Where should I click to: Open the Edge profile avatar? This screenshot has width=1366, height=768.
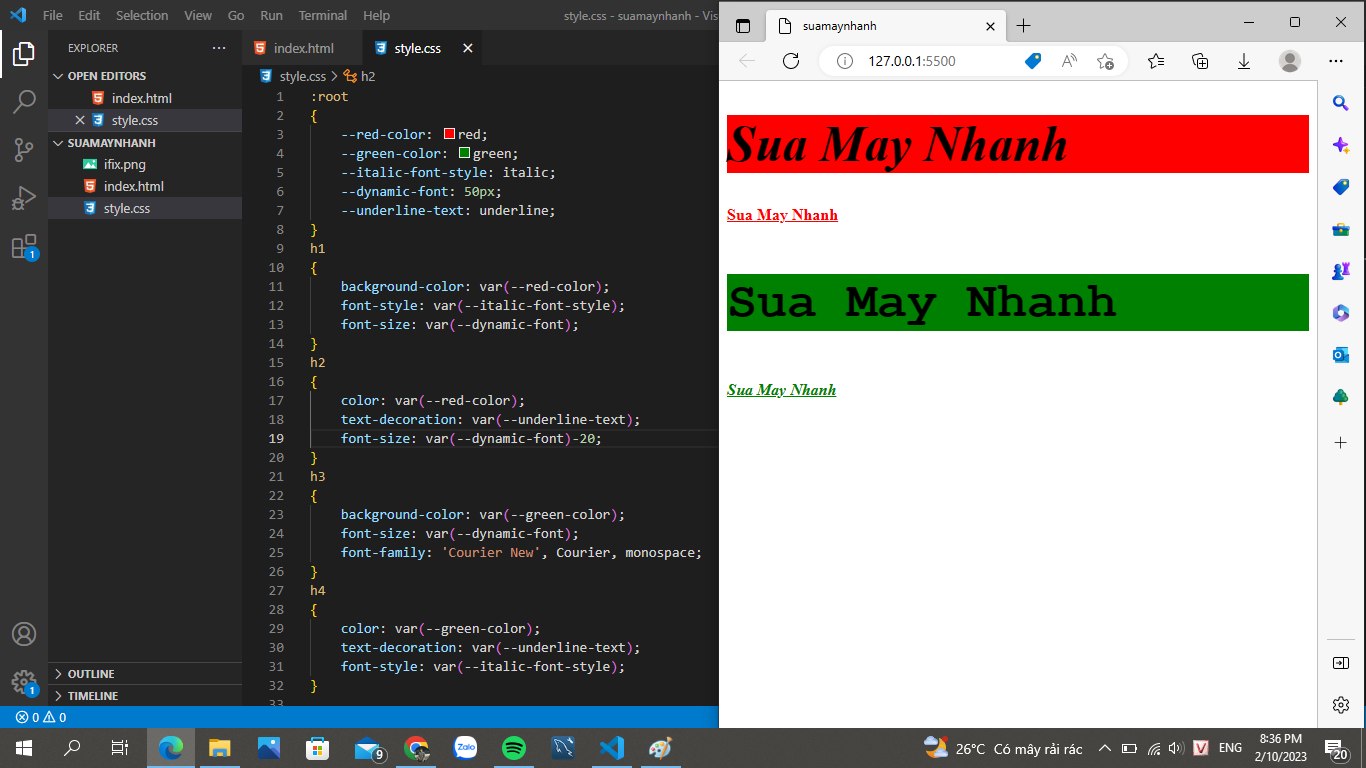[1290, 61]
